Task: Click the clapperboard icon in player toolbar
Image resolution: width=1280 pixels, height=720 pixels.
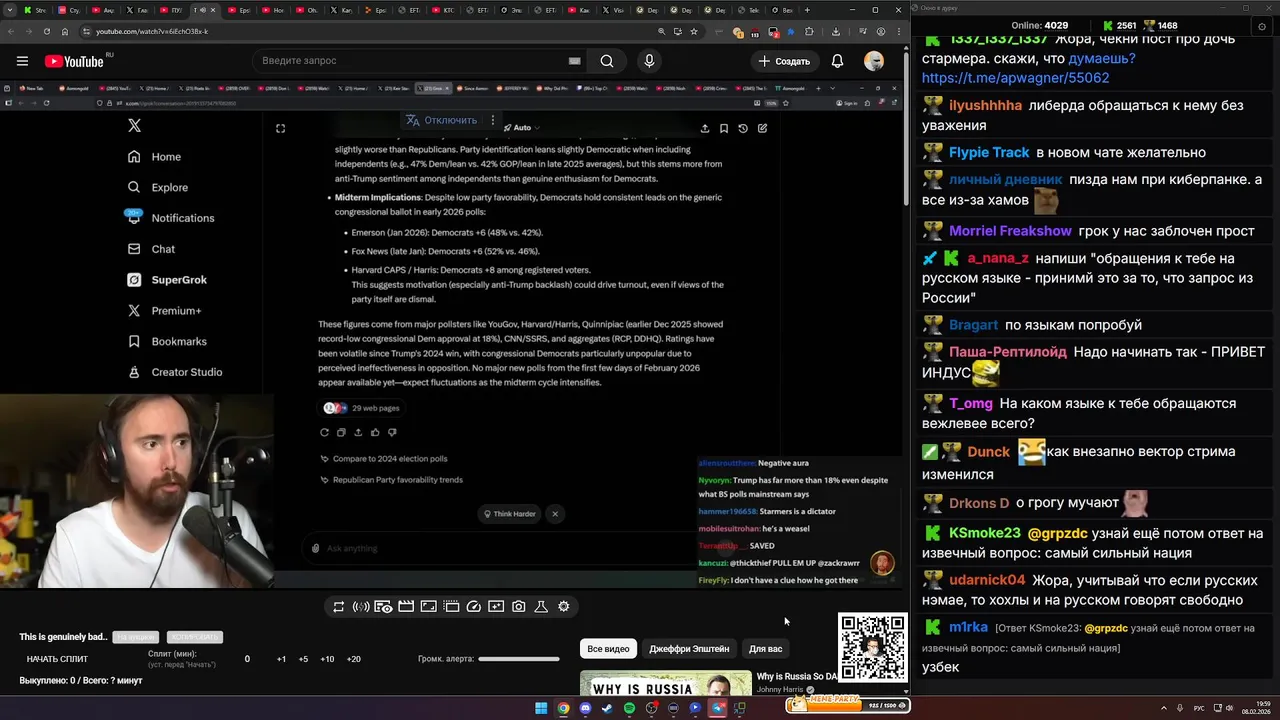Action: (406, 606)
